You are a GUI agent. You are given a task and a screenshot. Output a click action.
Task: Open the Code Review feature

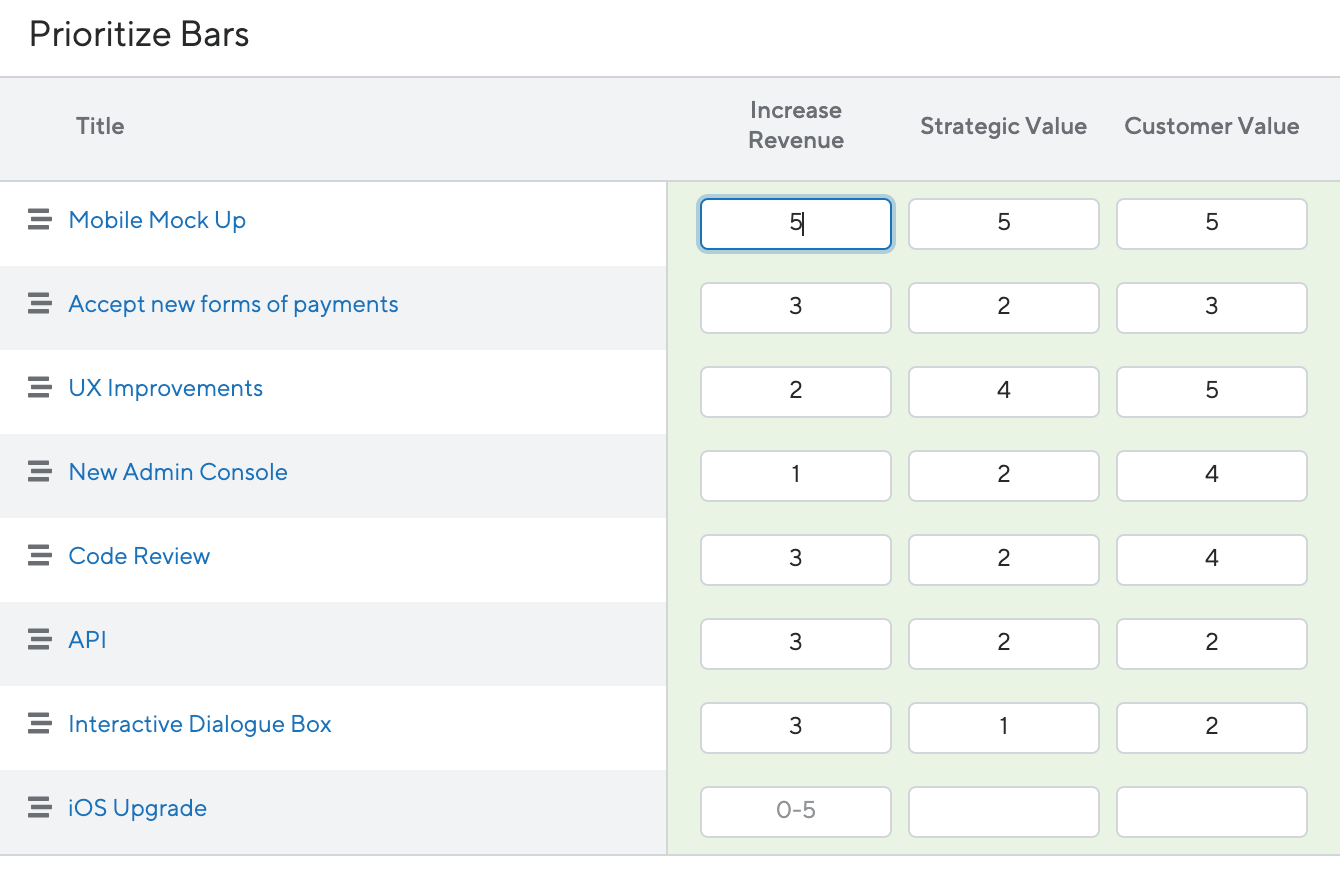pyautogui.click(x=139, y=555)
